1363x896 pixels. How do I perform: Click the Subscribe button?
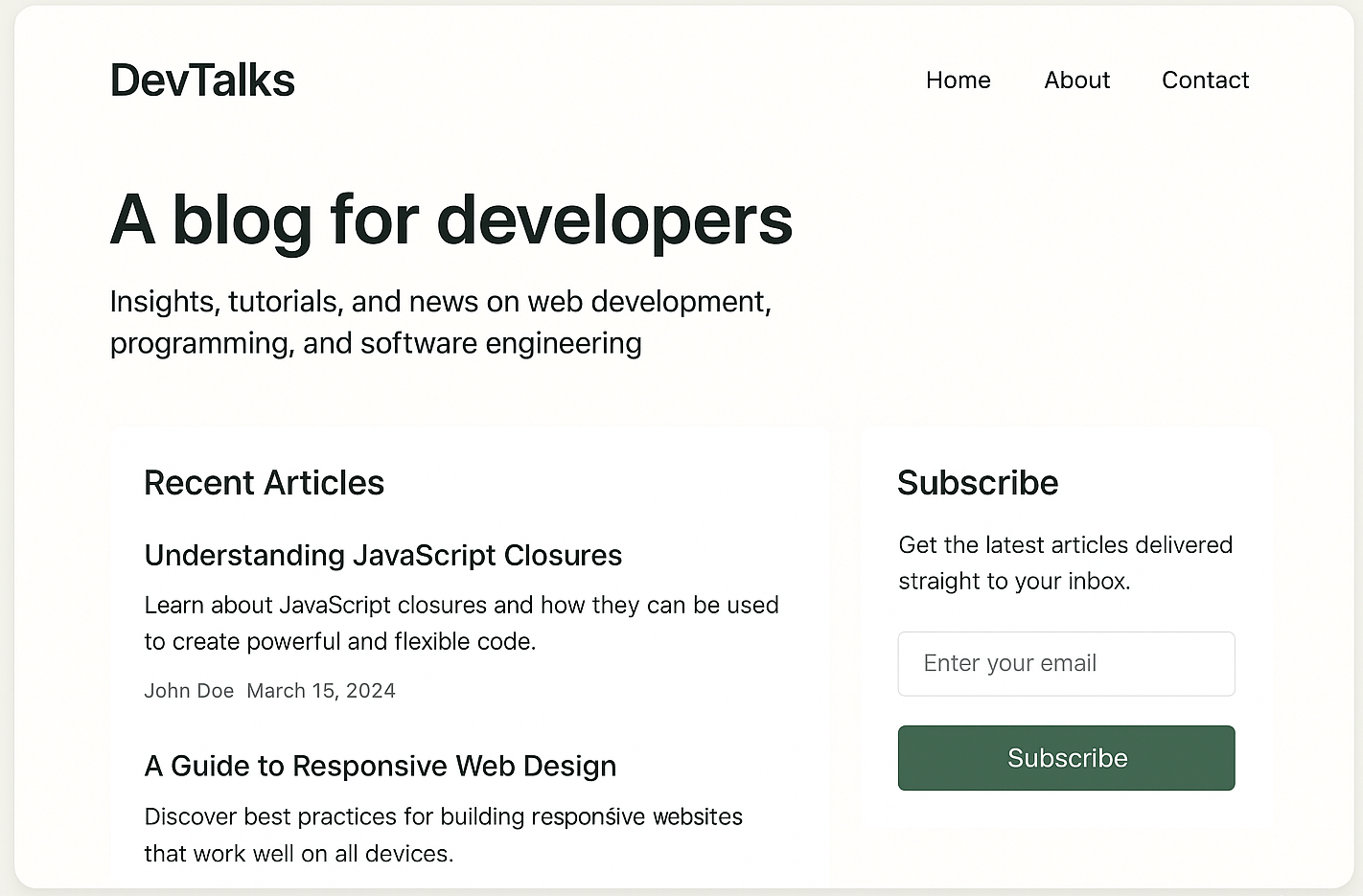tap(1066, 758)
